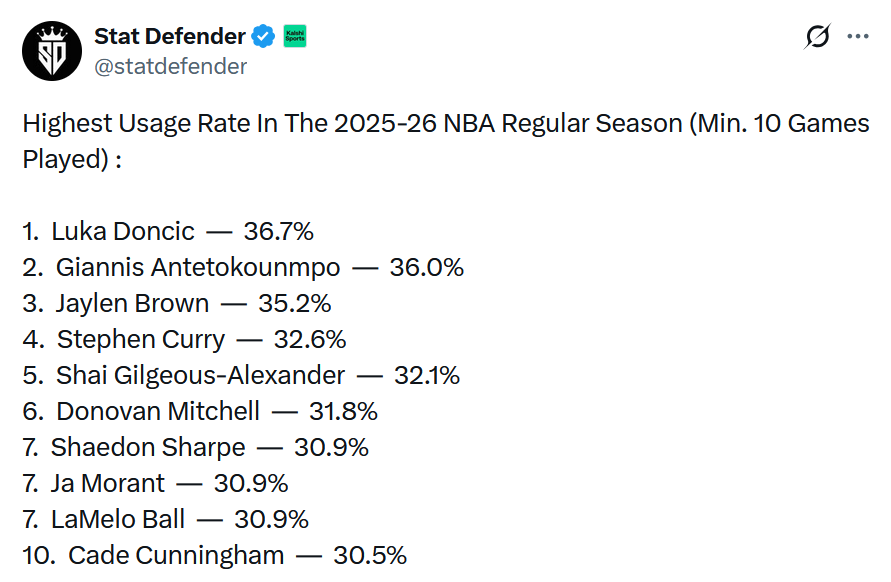Click the word "Played) :" in the post
This screenshot has width=891, height=582.
point(72,160)
